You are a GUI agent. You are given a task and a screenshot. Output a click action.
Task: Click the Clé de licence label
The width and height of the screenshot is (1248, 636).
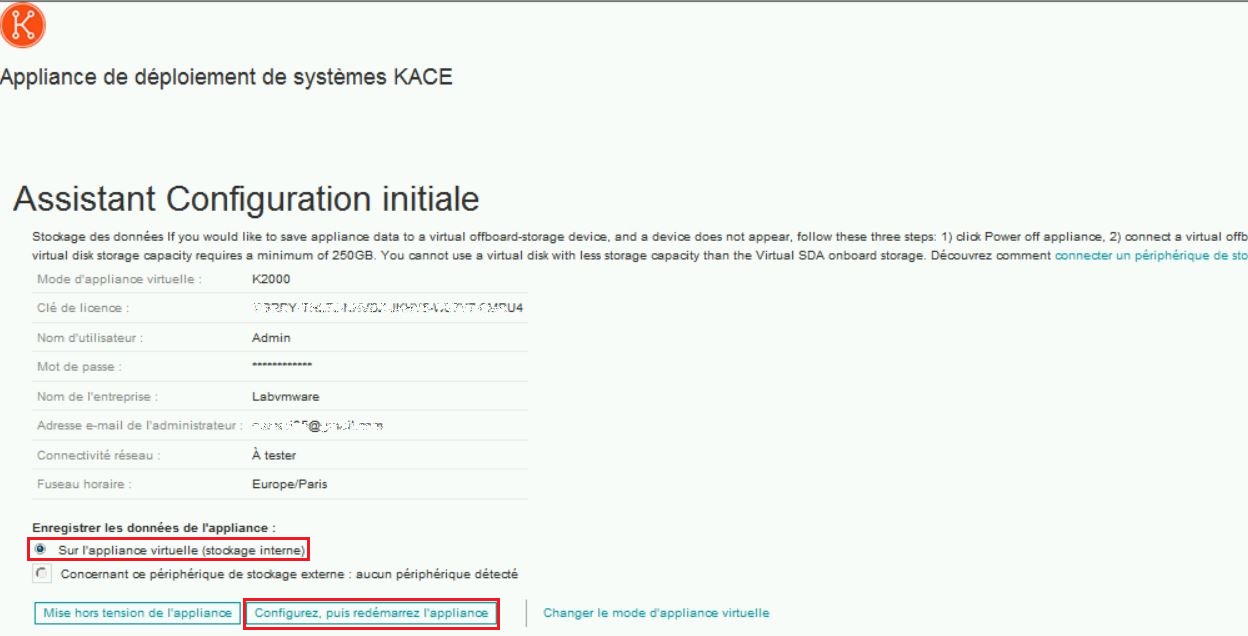click(x=83, y=308)
